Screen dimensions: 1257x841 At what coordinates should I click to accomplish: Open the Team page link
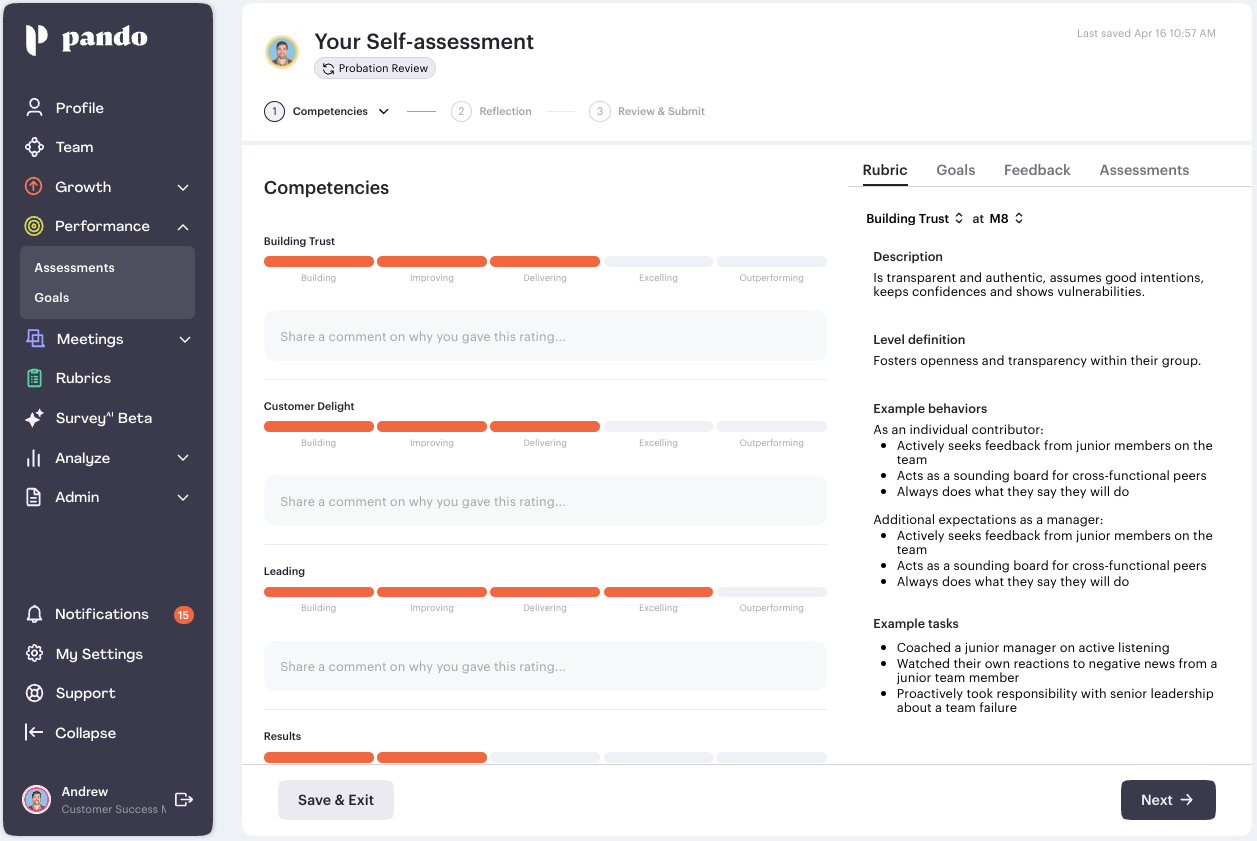tap(74, 147)
